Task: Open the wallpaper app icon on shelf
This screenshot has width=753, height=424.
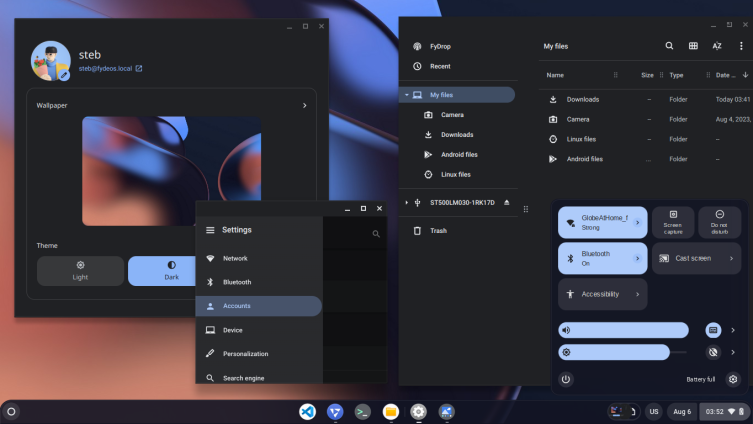Action: (446, 412)
